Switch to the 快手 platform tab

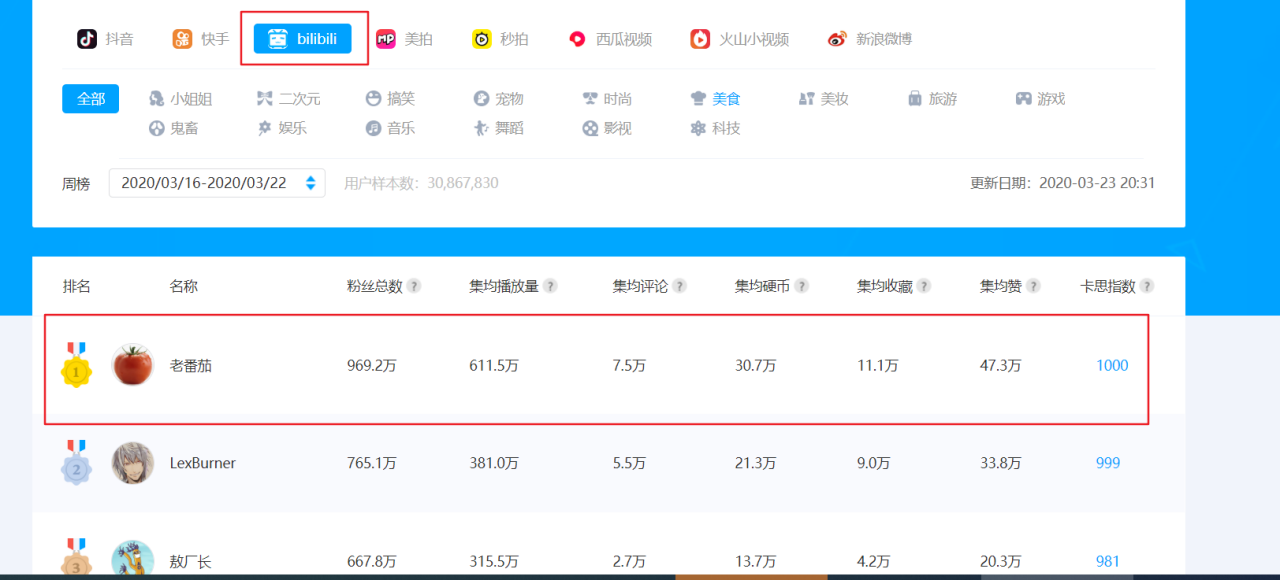200,39
